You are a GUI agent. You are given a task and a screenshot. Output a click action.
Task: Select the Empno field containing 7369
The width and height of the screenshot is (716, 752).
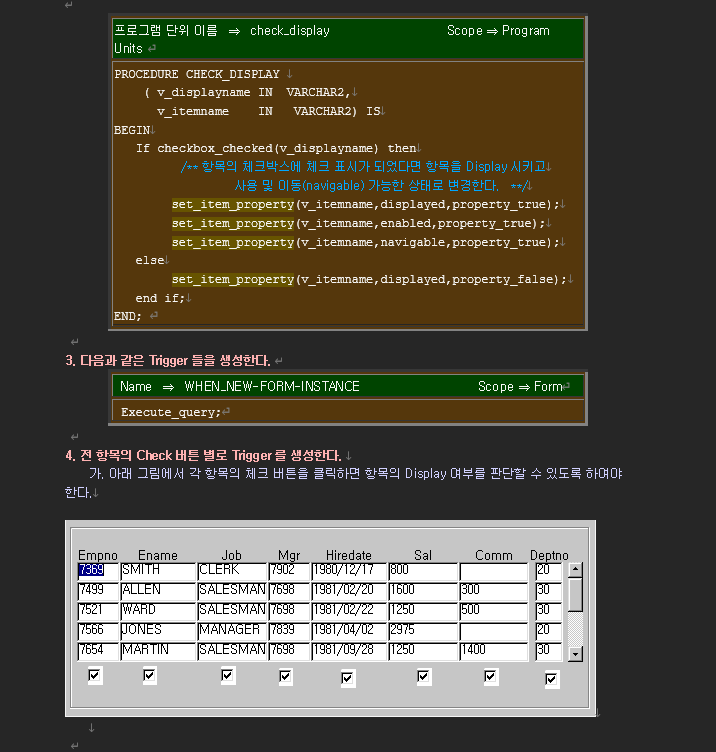click(98, 571)
